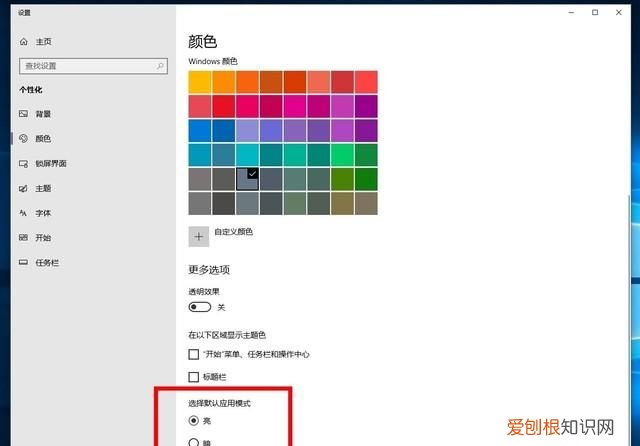Maximize the 设置 window

[595, 13]
